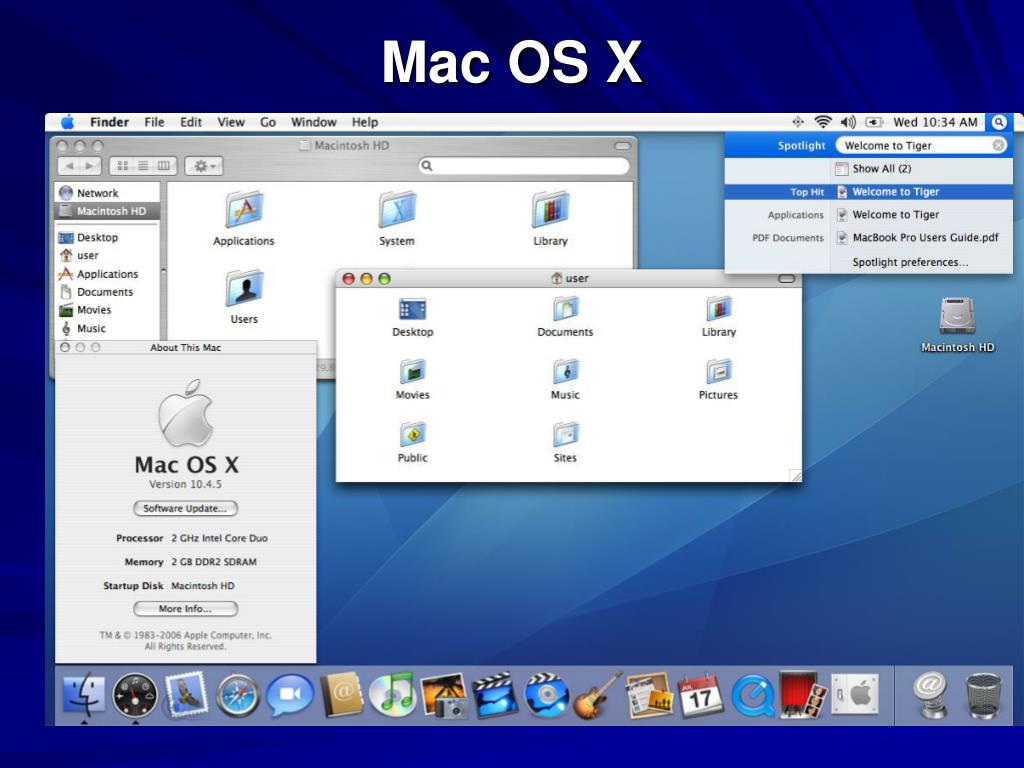Launch Safari compass icon in Dock
This screenshot has height=768, width=1024.
tap(238, 696)
